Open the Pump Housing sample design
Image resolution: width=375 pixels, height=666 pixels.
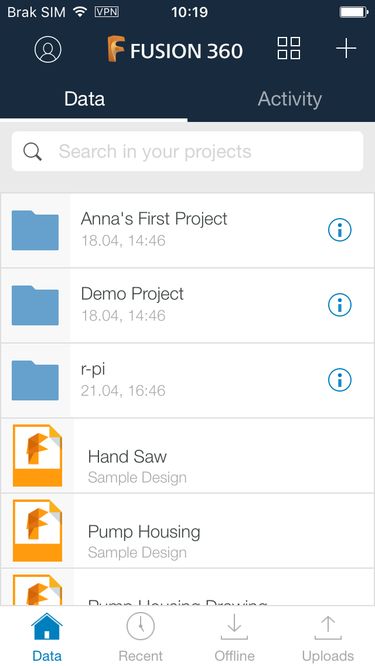pyautogui.click(x=187, y=531)
